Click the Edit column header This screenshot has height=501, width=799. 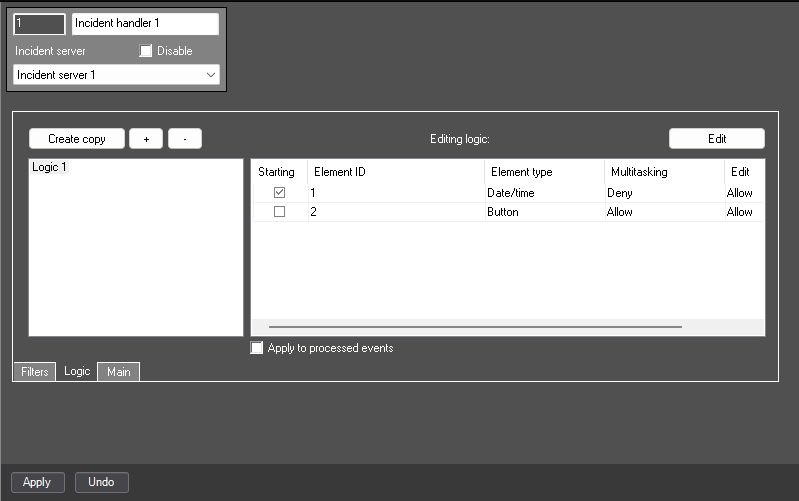744,172
